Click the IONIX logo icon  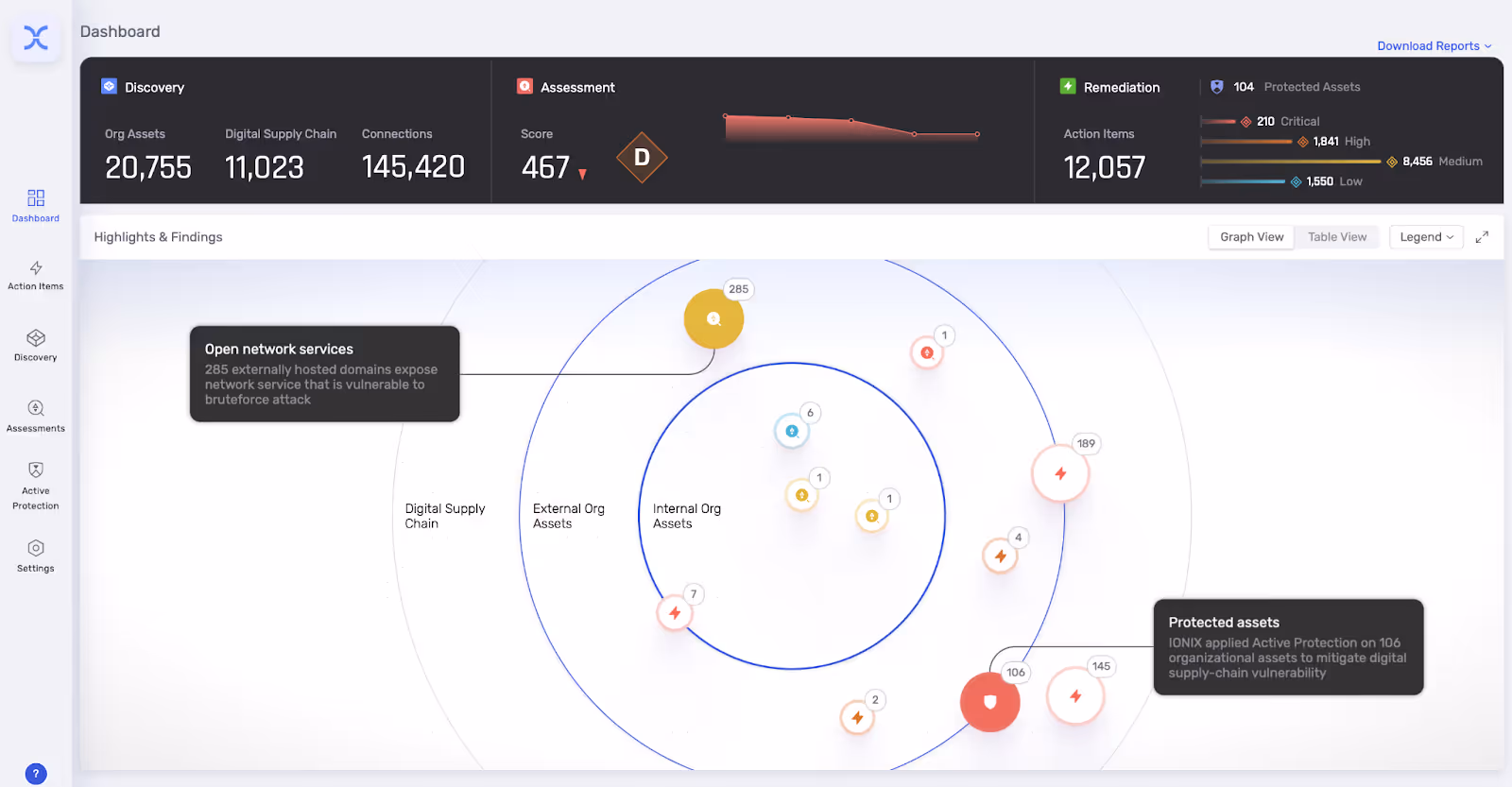36,38
